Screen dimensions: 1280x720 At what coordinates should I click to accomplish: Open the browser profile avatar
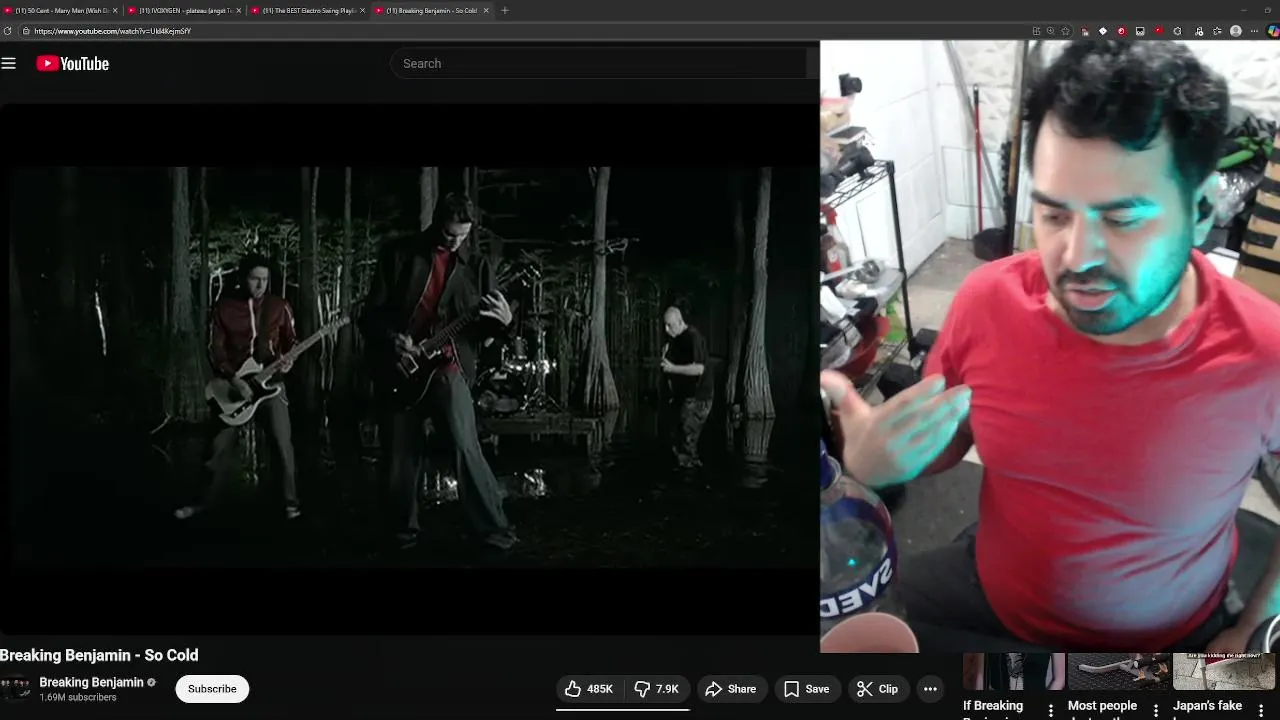pyautogui.click(x=1236, y=31)
